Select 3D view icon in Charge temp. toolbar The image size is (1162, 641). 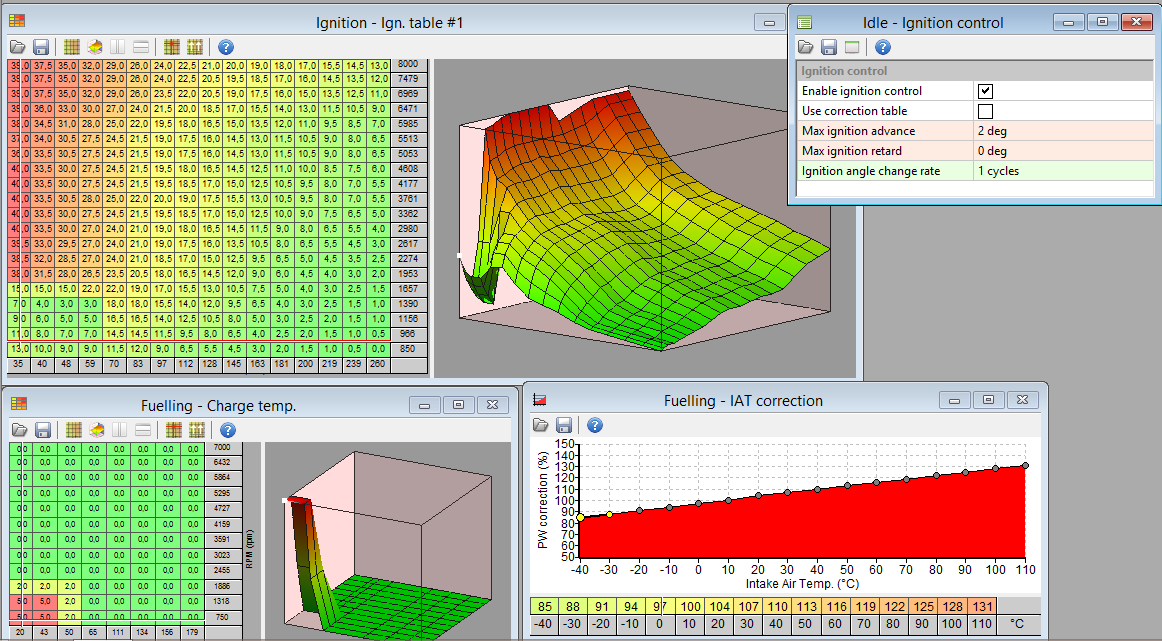coord(95,430)
